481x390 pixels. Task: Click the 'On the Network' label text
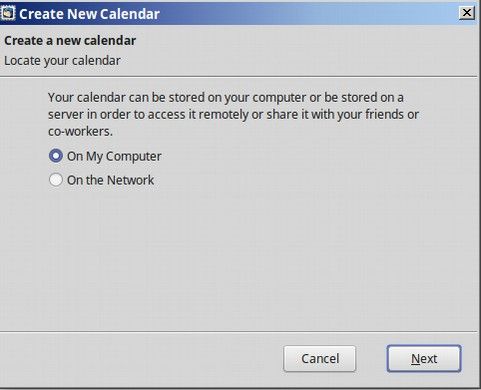110,180
